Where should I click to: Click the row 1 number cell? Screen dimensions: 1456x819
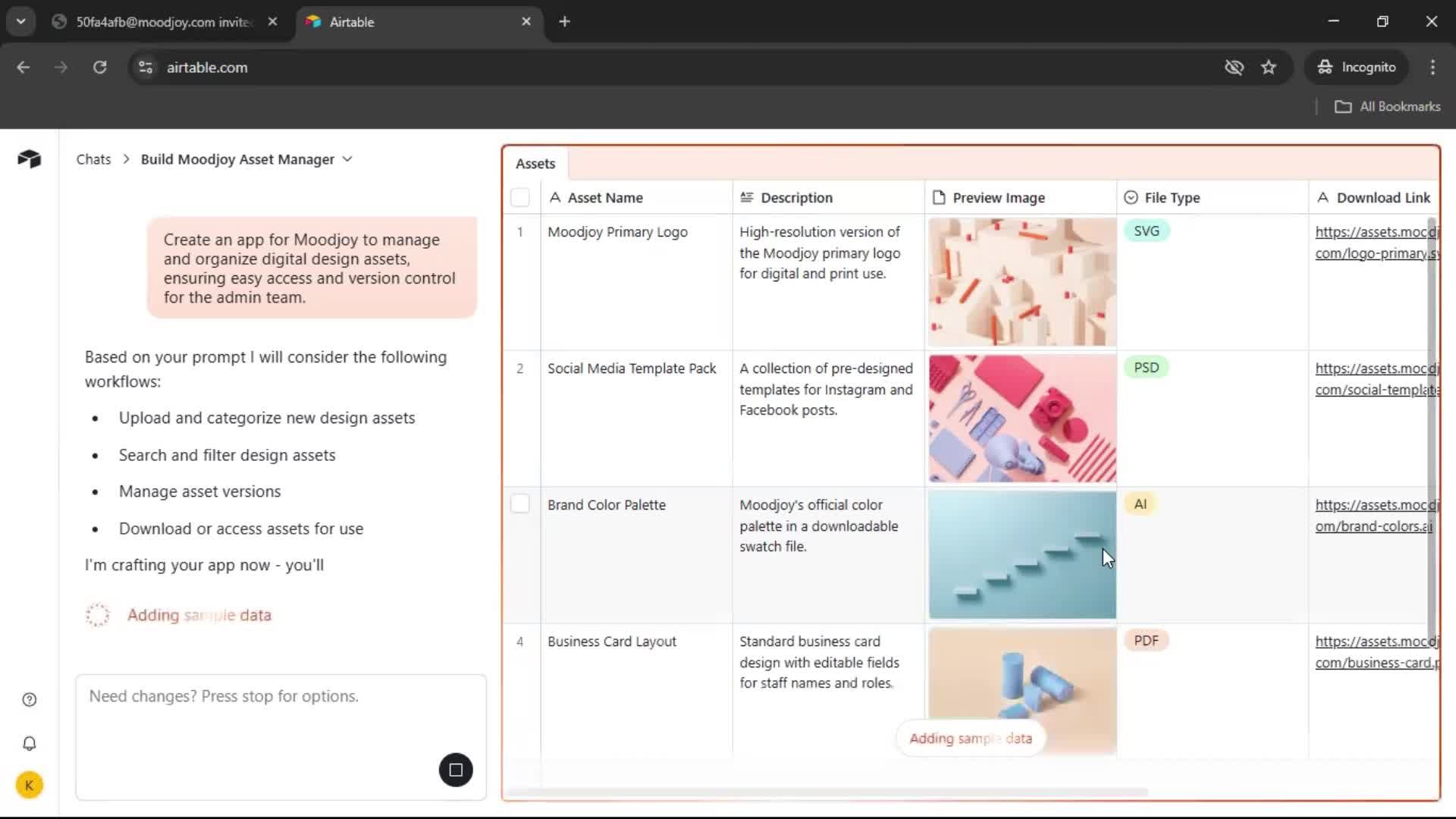[x=522, y=282]
